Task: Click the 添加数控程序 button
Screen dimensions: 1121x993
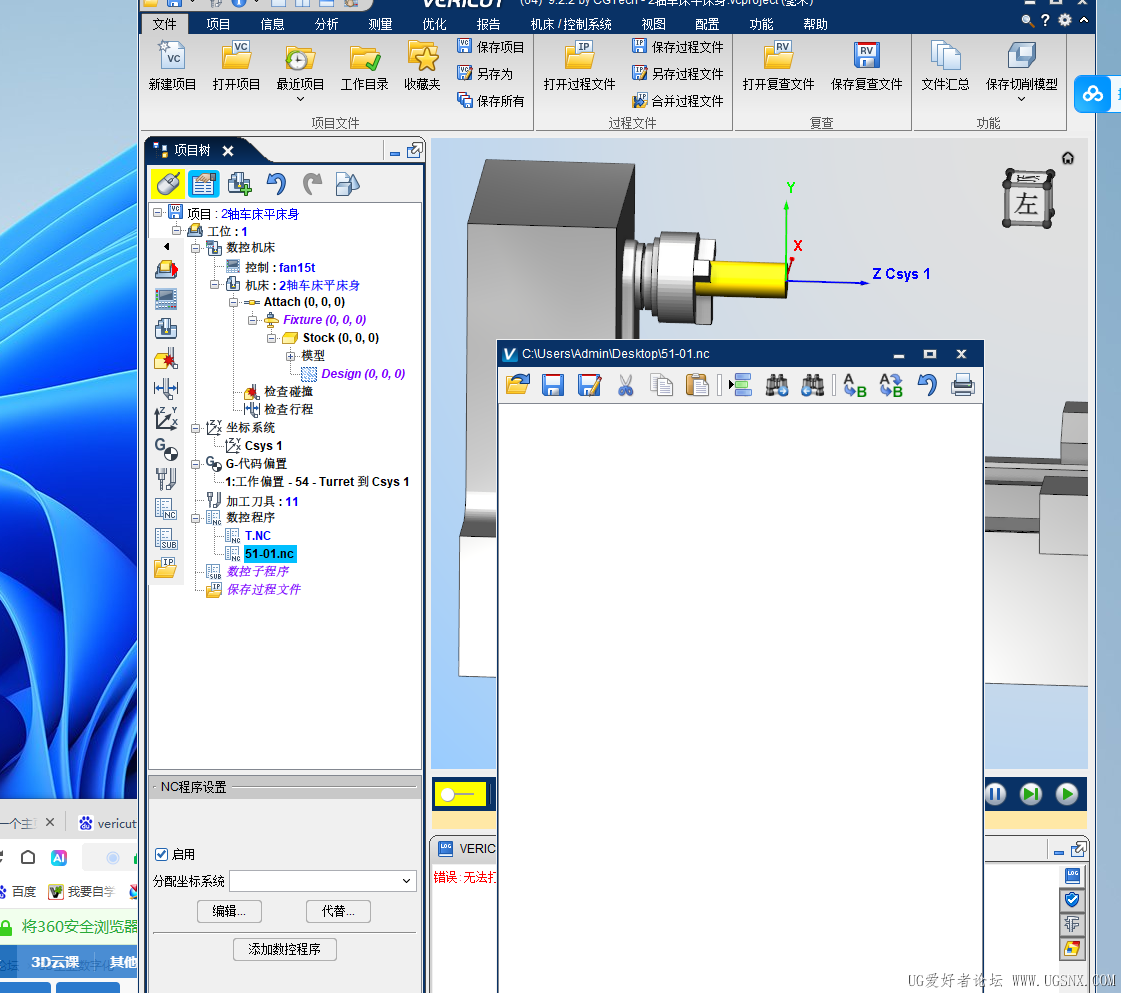Action: tap(285, 949)
